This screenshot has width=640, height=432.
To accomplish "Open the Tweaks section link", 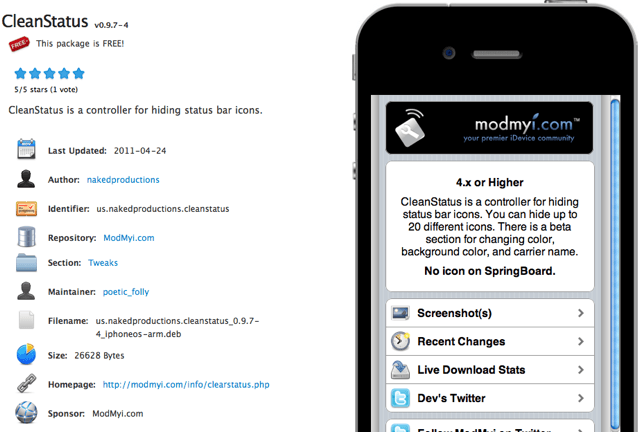I will tap(103, 263).
